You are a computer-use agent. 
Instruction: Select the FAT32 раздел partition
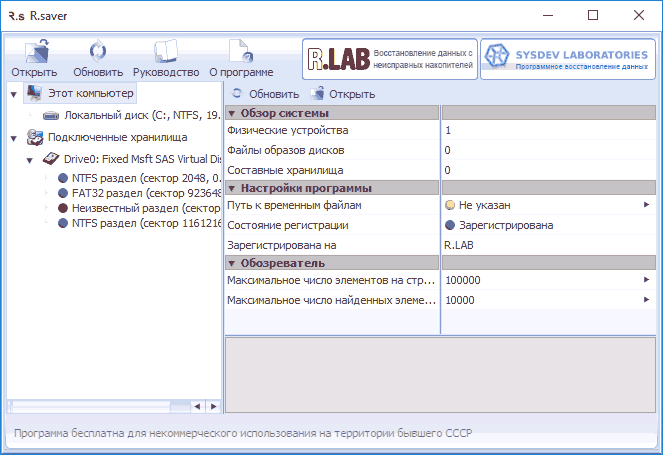point(140,192)
